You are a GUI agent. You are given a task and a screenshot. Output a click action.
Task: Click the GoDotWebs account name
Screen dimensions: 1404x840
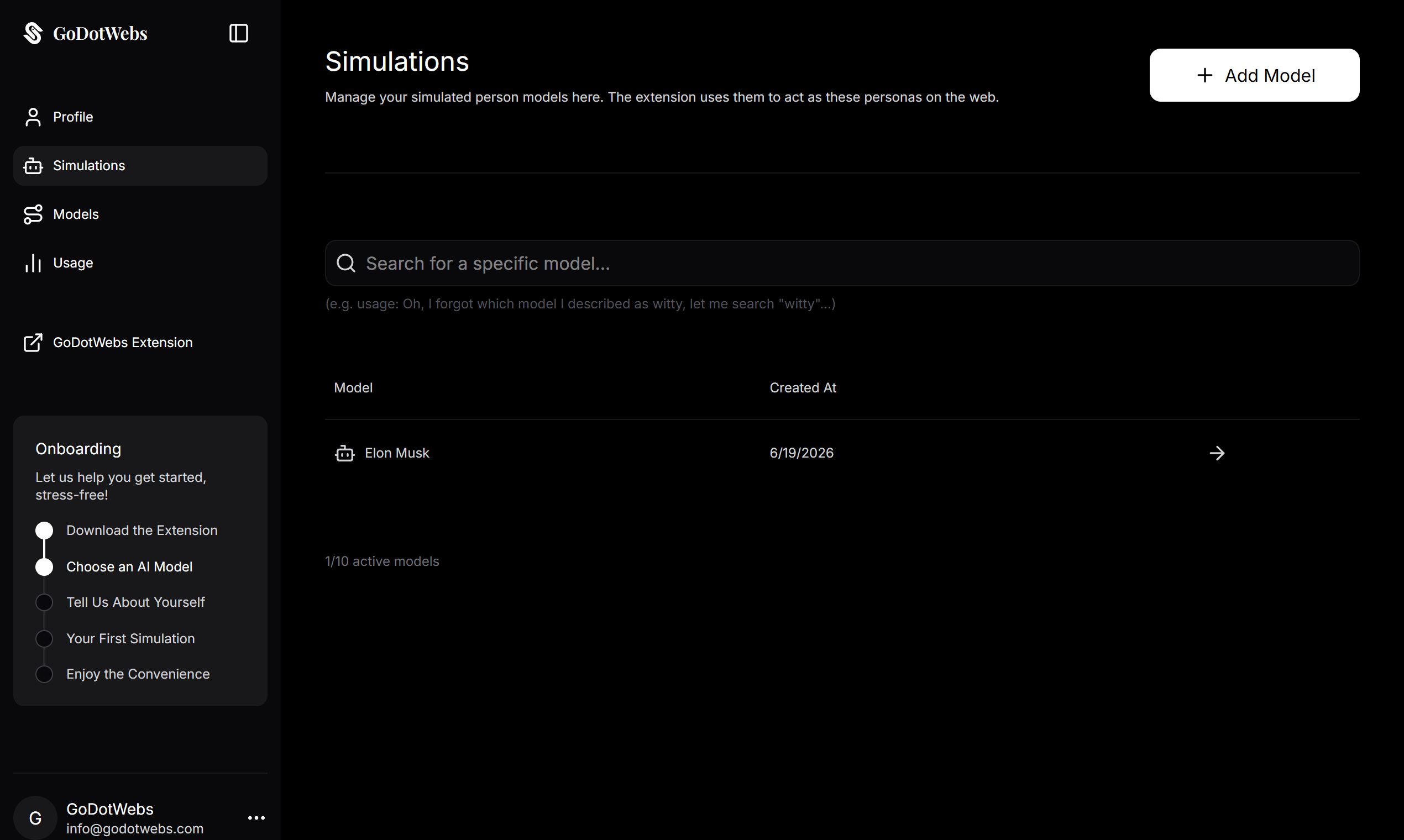[110, 809]
